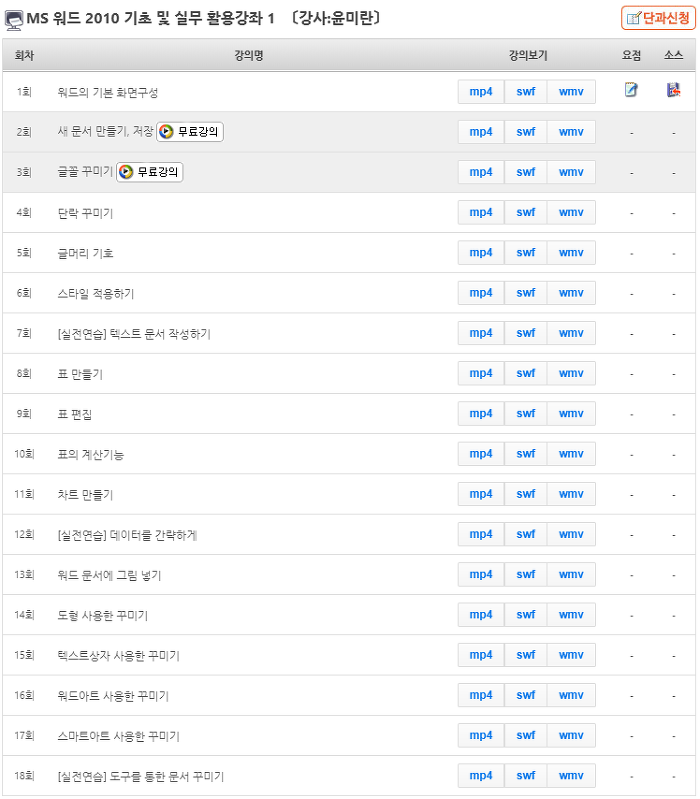This screenshot has width=700, height=799.
Task: Play mp4 for 글머리 기호
Action: [481, 253]
